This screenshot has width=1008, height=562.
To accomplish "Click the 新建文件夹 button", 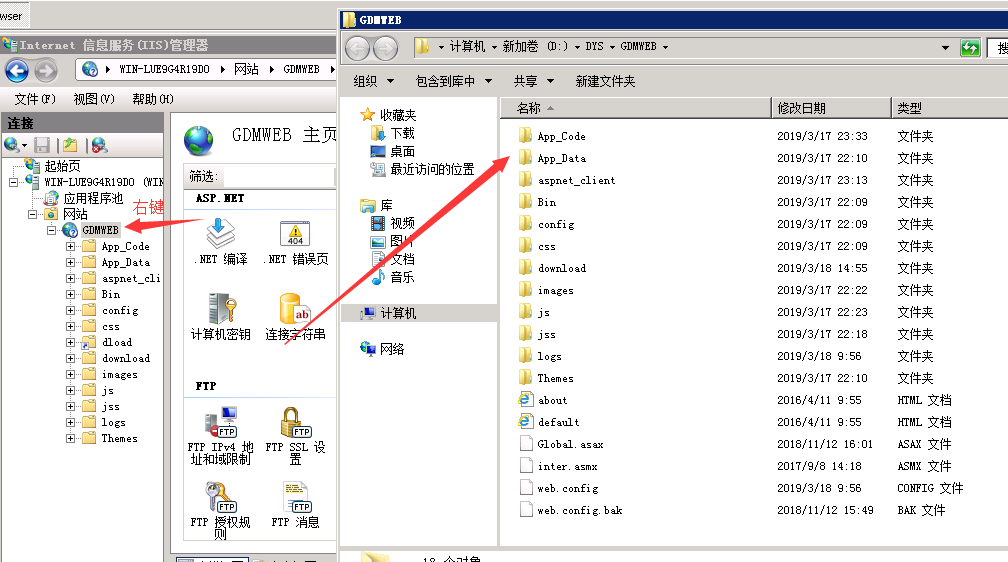I will coord(605,81).
